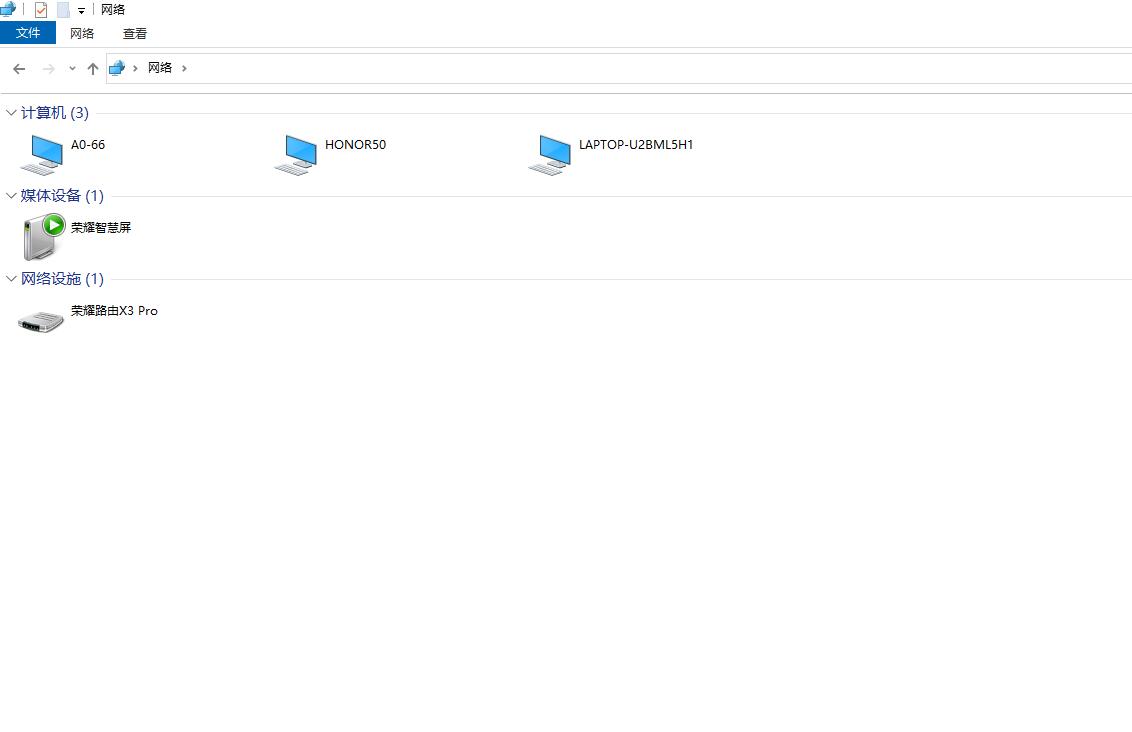Click the HONOR50 label
1132x732 pixels.
[x=355, y=144]
